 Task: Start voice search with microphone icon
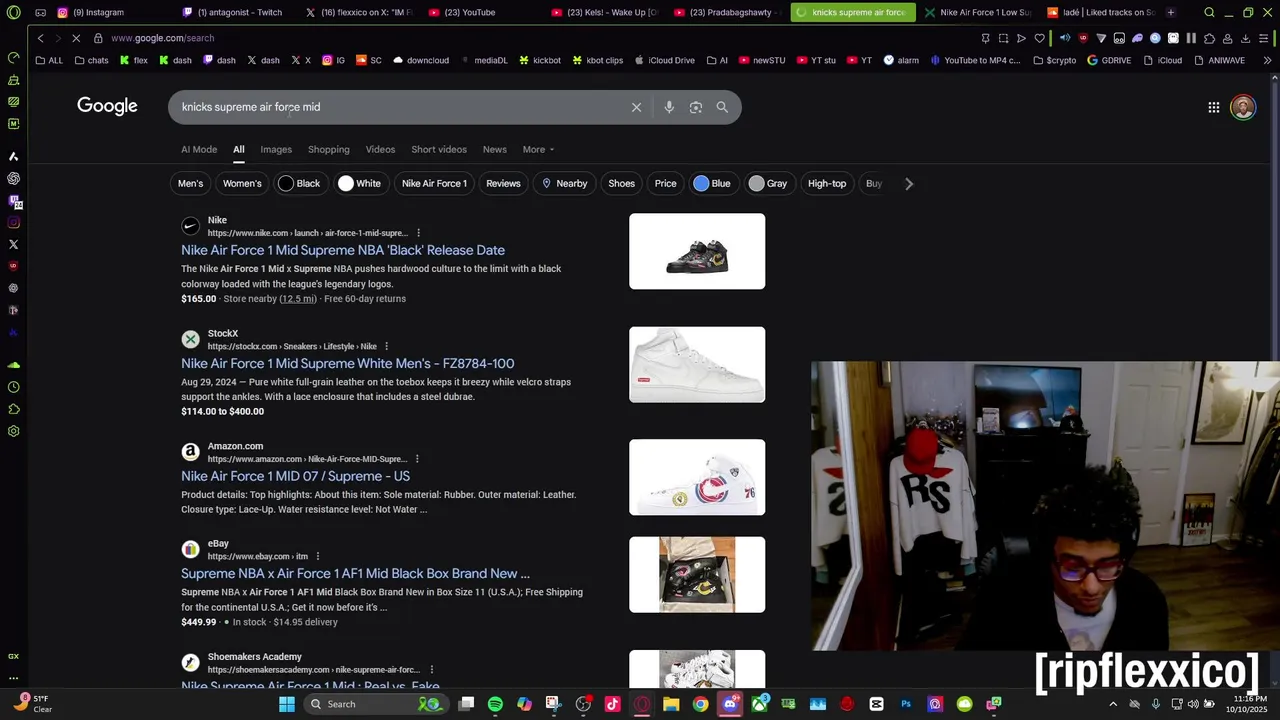669,107
